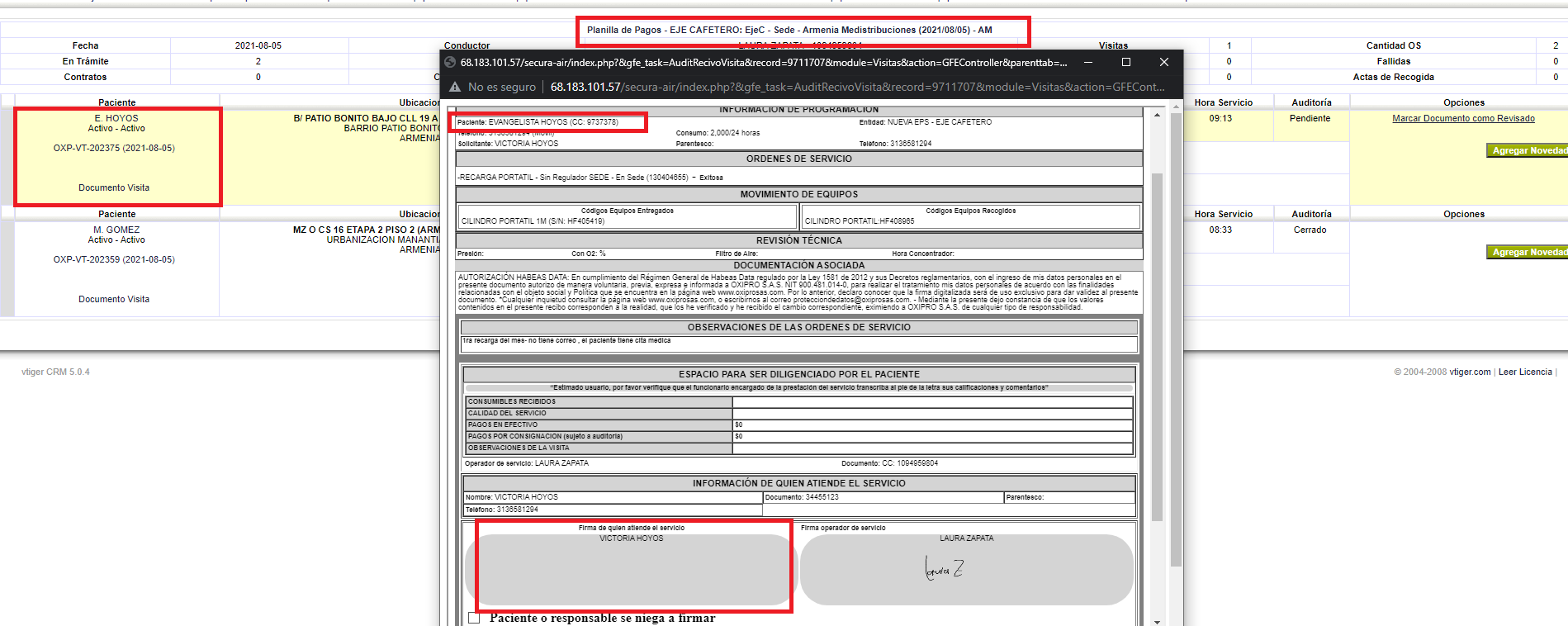Viewport: 1568px width, 626px height.
Task: Open visit OXP-VT-202359 (2021-08-05)
Action: (114, 259)
